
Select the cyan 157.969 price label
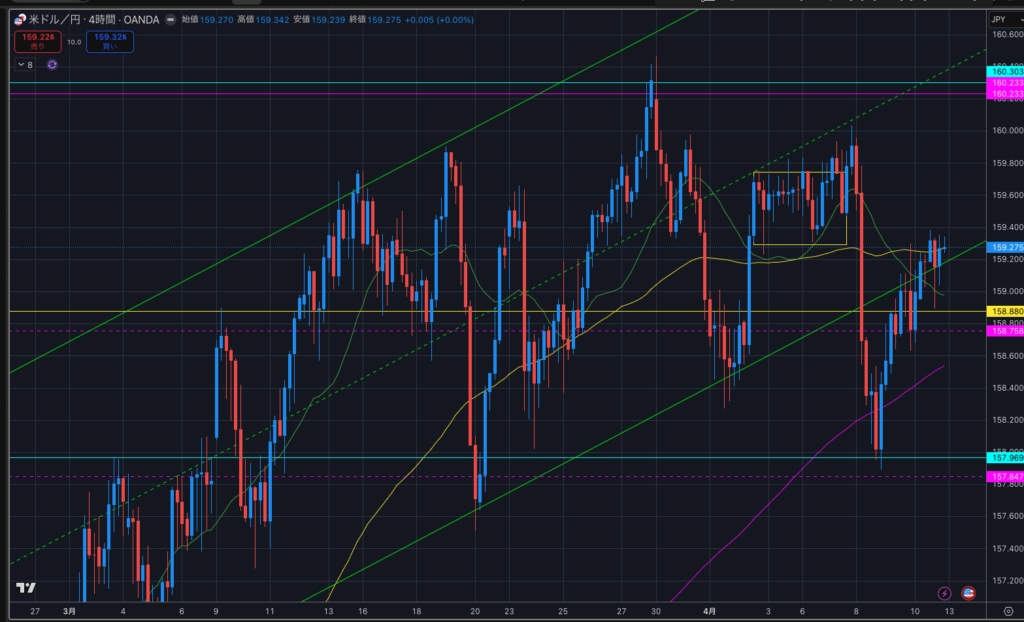point(1003,457)
